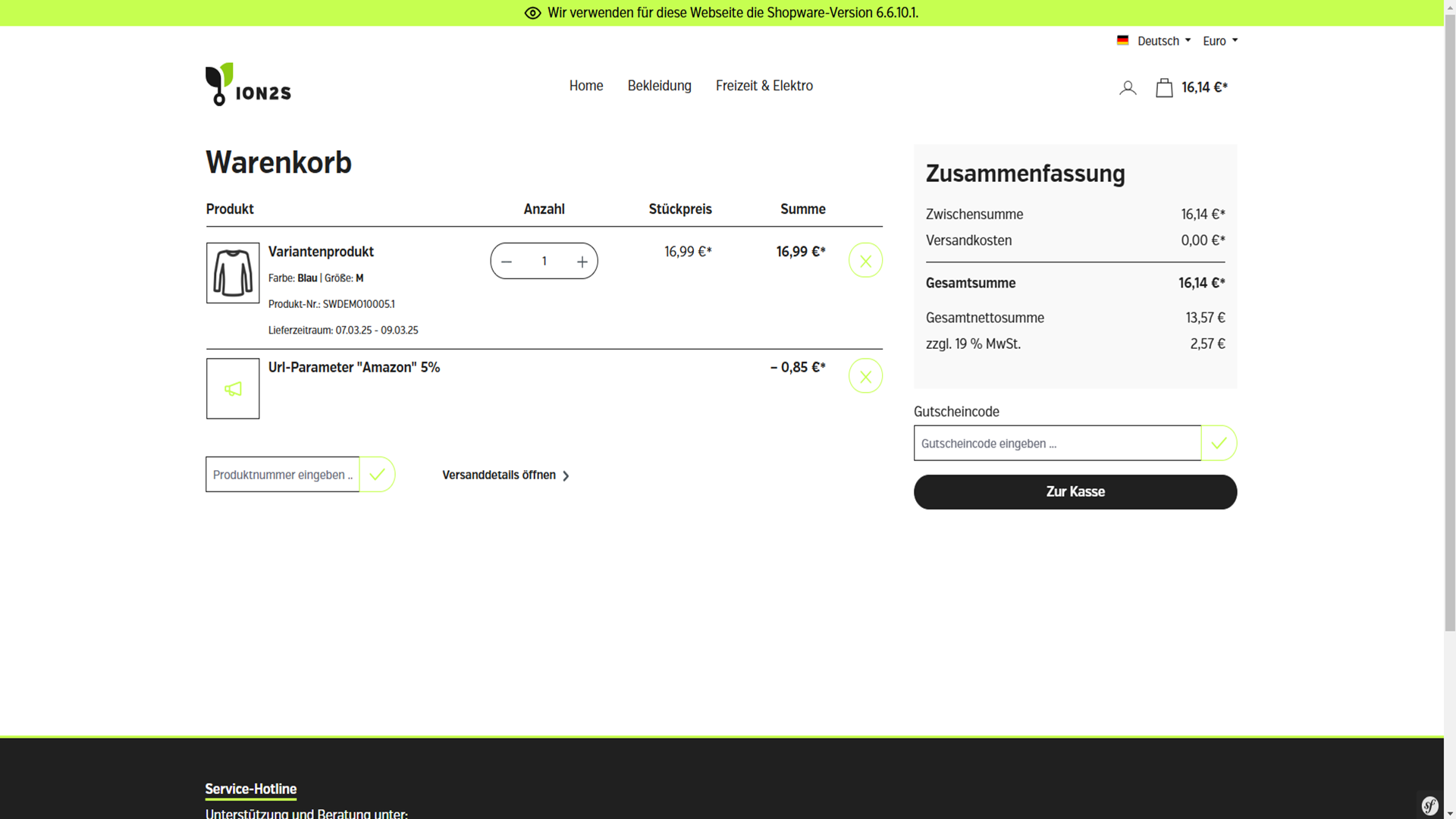This screenshot has width=1456, height=819.
Task: Click the Variantenprodukt sweater thumbnail
Action: tap(233, 273)
